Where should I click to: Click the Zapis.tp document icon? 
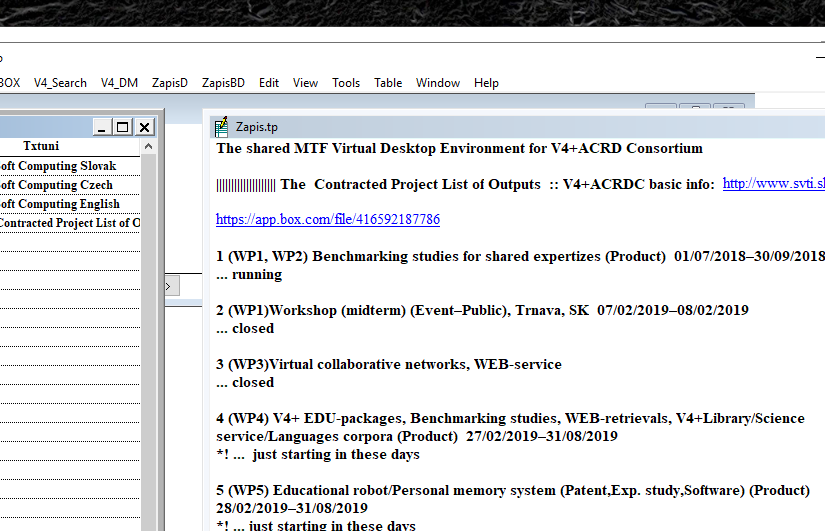coord(222,127)
